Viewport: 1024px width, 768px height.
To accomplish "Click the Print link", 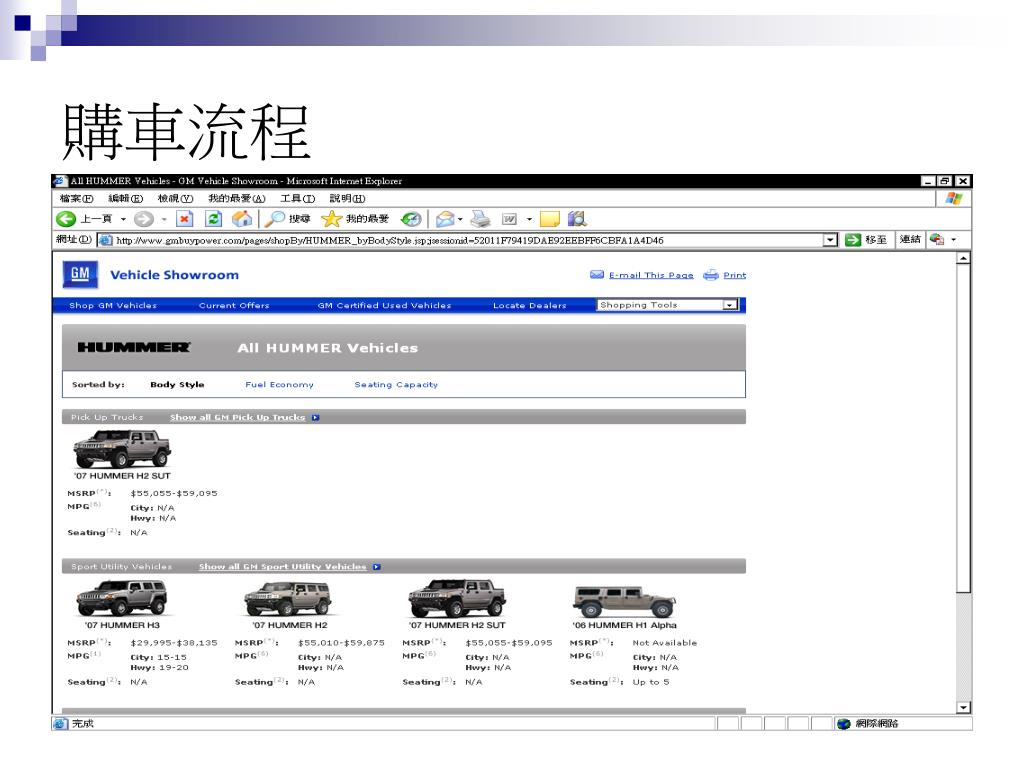I will [735, 275].
